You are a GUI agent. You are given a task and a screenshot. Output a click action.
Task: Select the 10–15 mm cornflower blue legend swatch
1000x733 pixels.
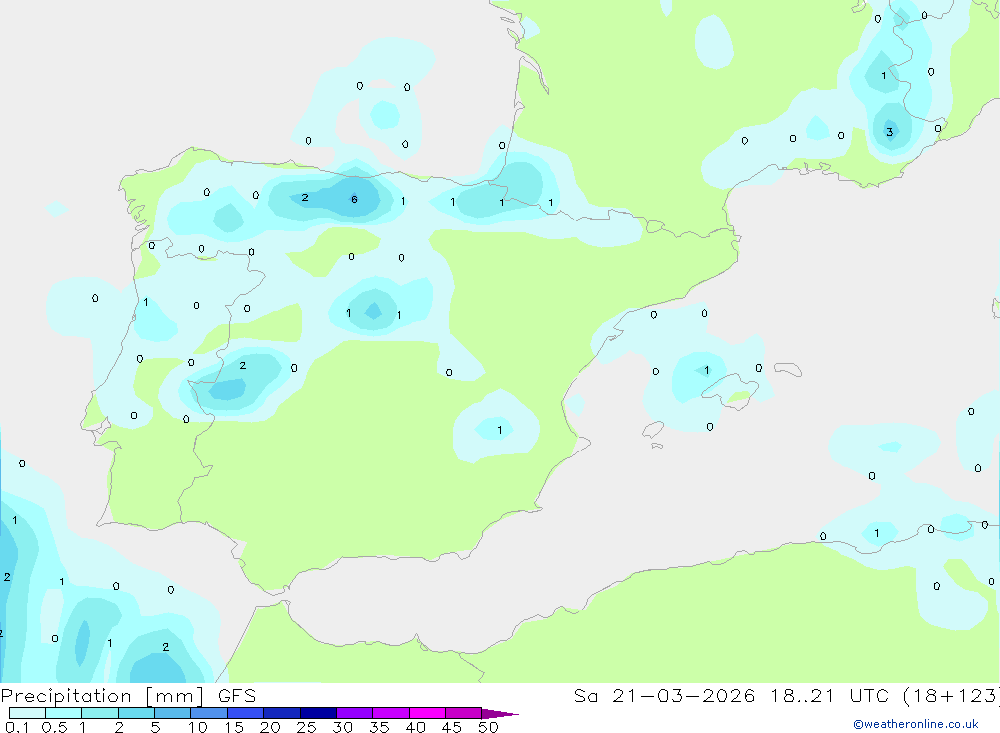pos(209,713)
